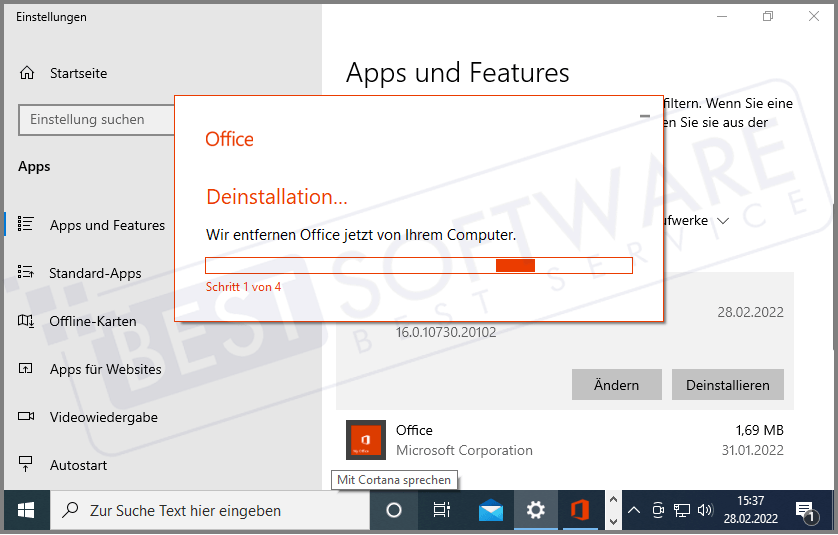Click the Office icon in taskbar

point(580,510)
